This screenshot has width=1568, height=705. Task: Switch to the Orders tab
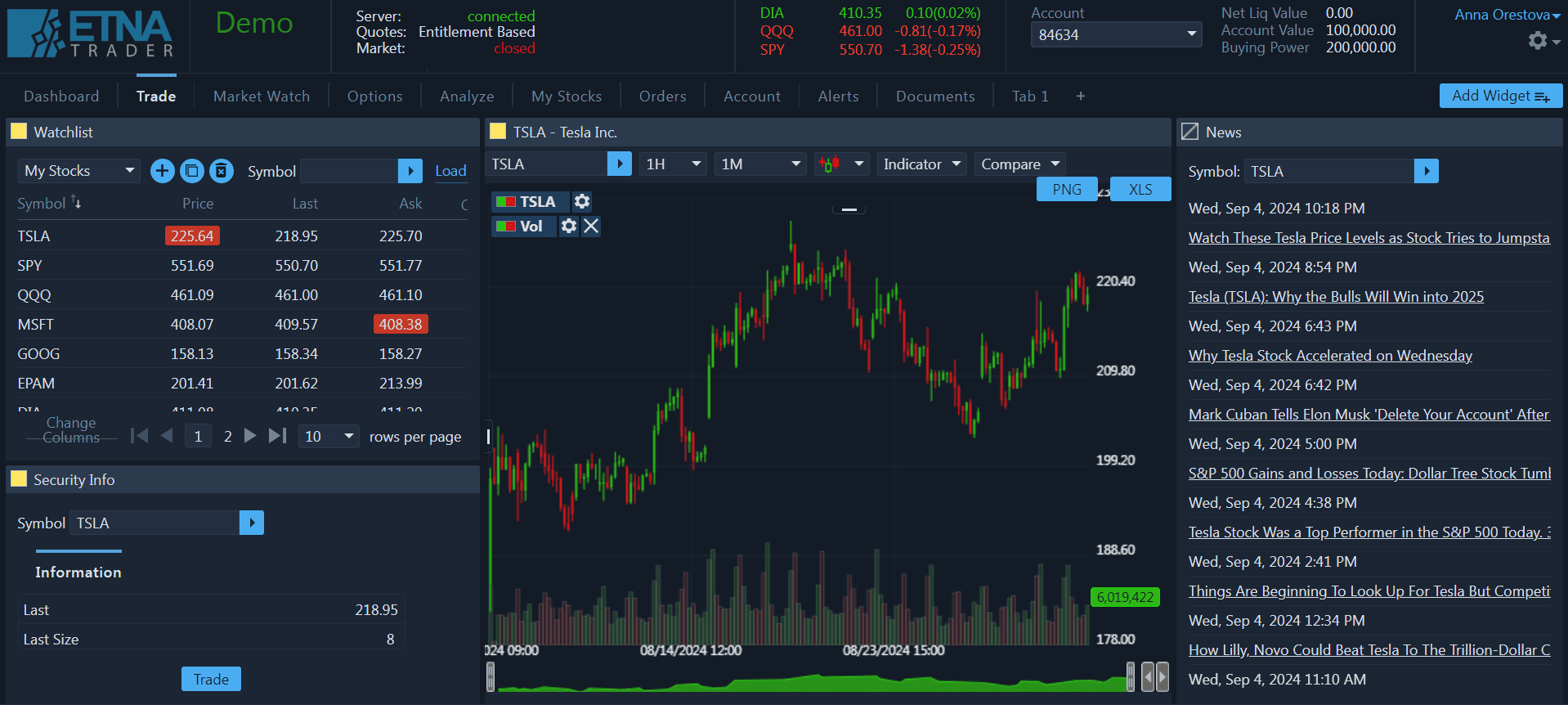tap(663, 97)
